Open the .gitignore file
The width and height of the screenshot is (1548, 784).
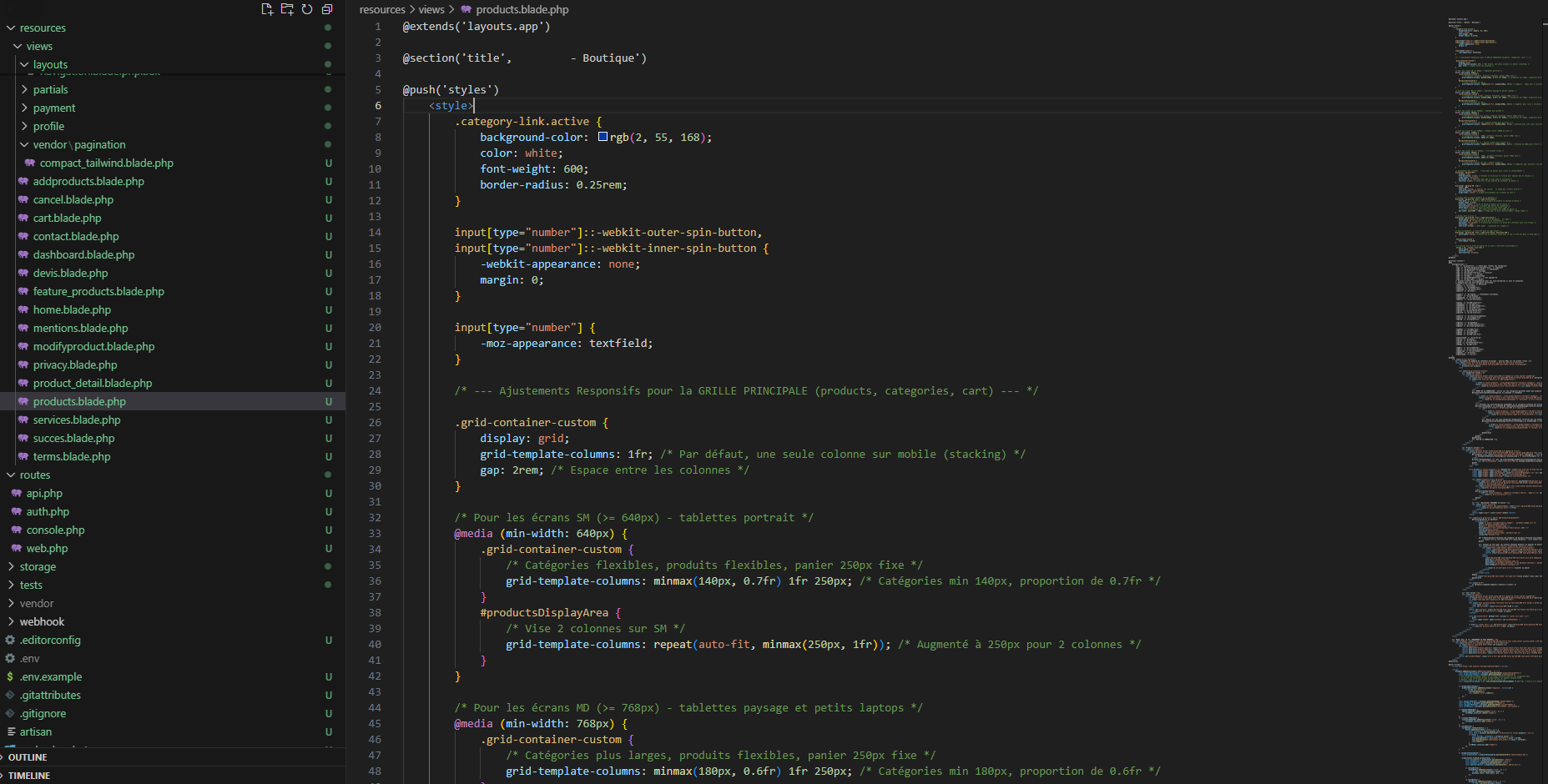(x=172, y=713)
